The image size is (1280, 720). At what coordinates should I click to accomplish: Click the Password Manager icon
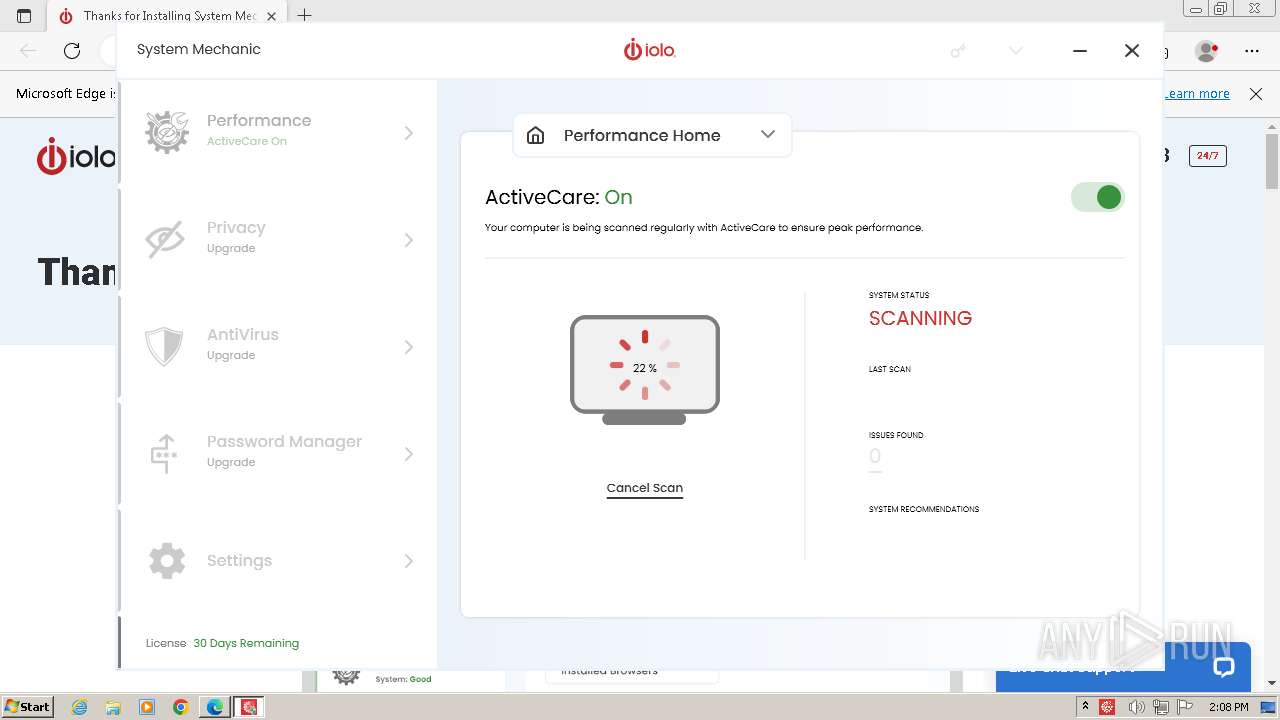164,453
